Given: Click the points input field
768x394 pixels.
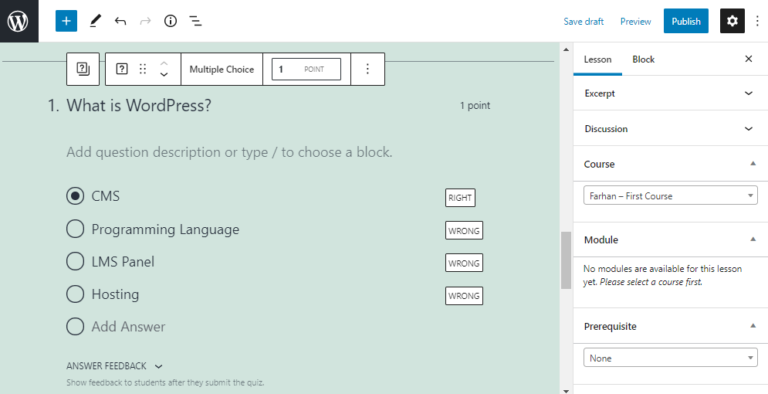Looking at the screenshot, I should pyautogui.click(x=306, y=69).
